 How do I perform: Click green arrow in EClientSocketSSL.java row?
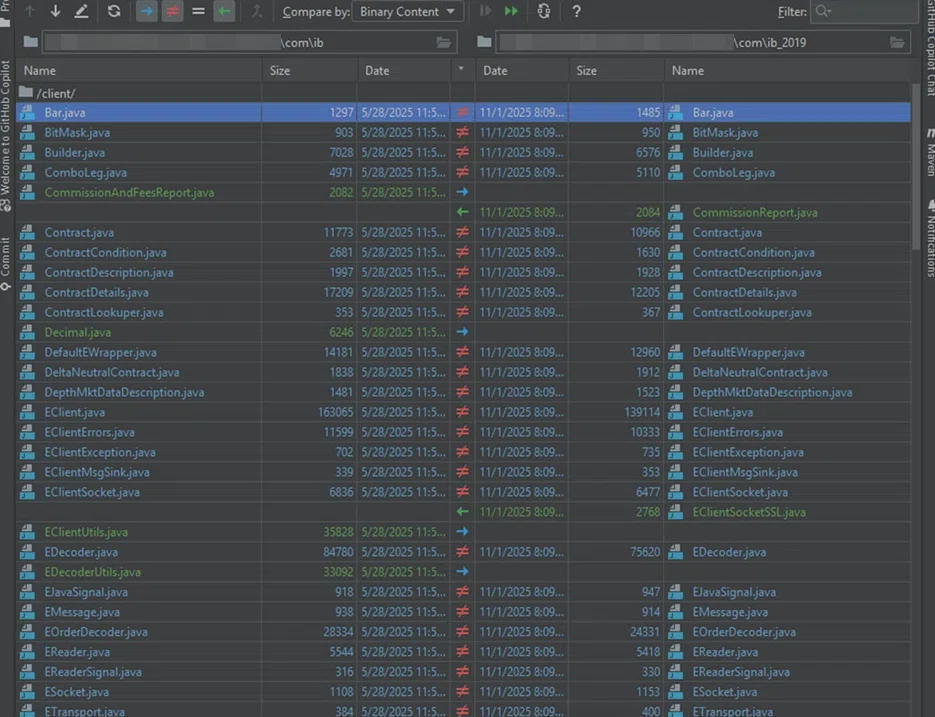(x=462, y=511)
